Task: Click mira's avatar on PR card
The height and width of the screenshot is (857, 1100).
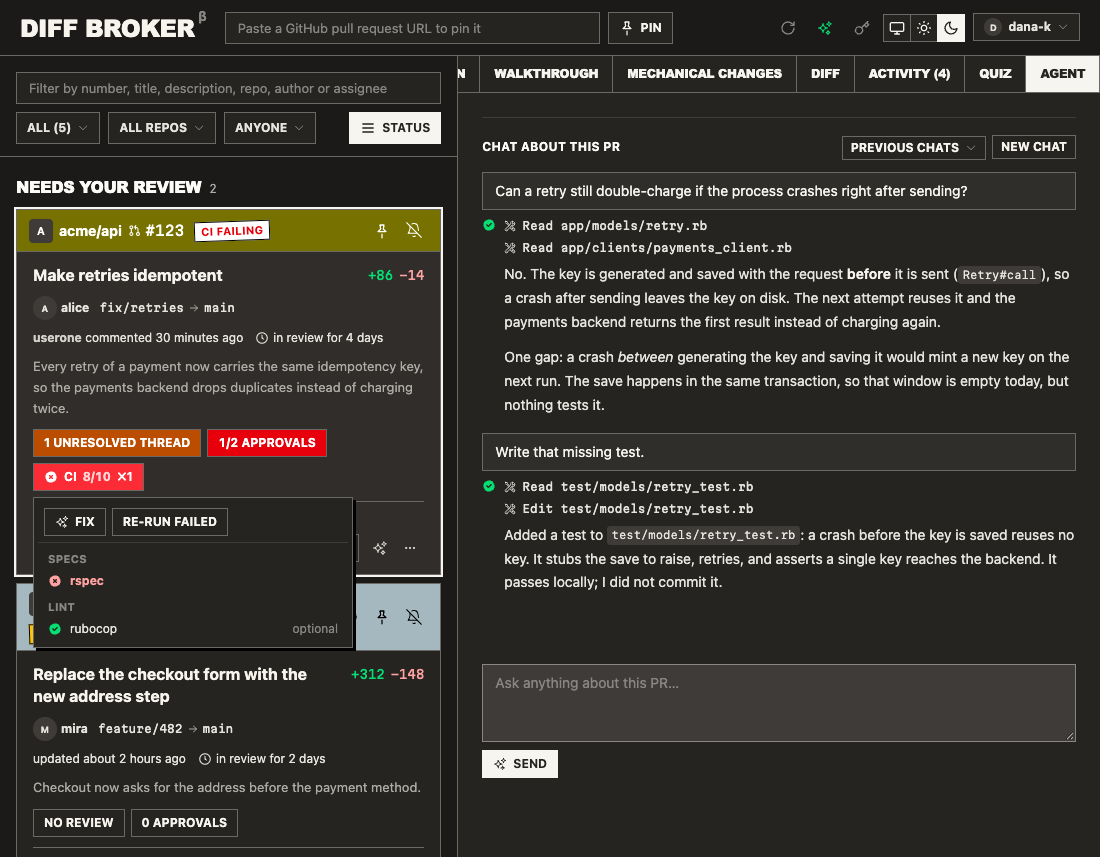Action: [44, 729]
